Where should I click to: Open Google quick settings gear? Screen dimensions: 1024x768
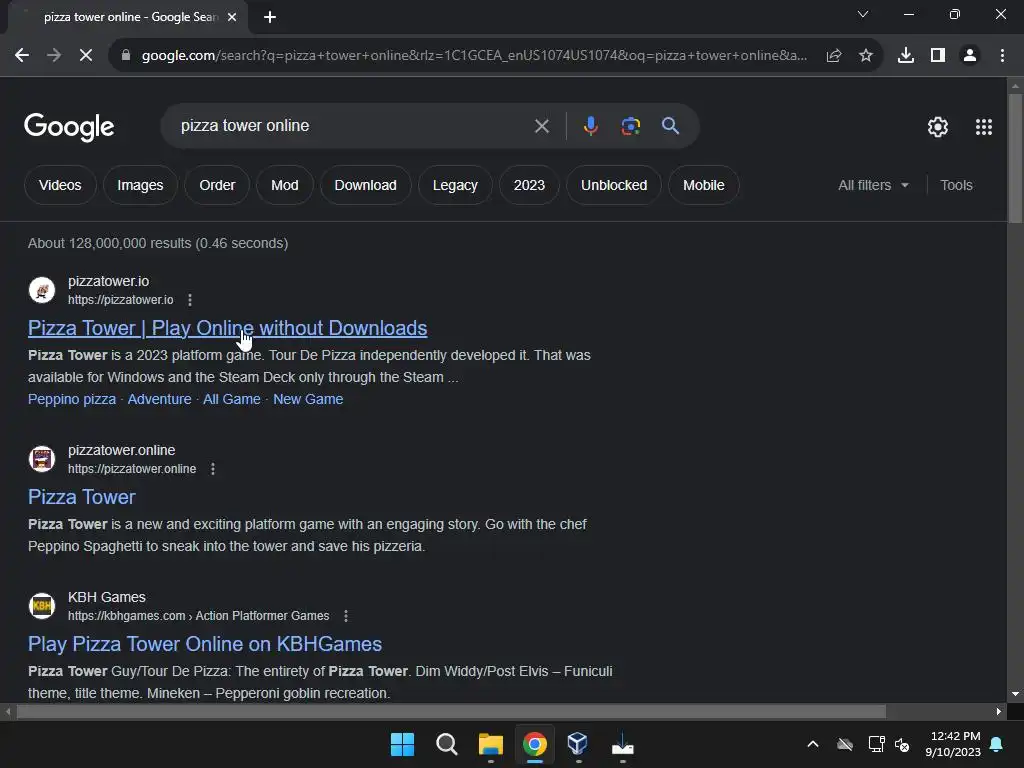(x=938, y=127)
